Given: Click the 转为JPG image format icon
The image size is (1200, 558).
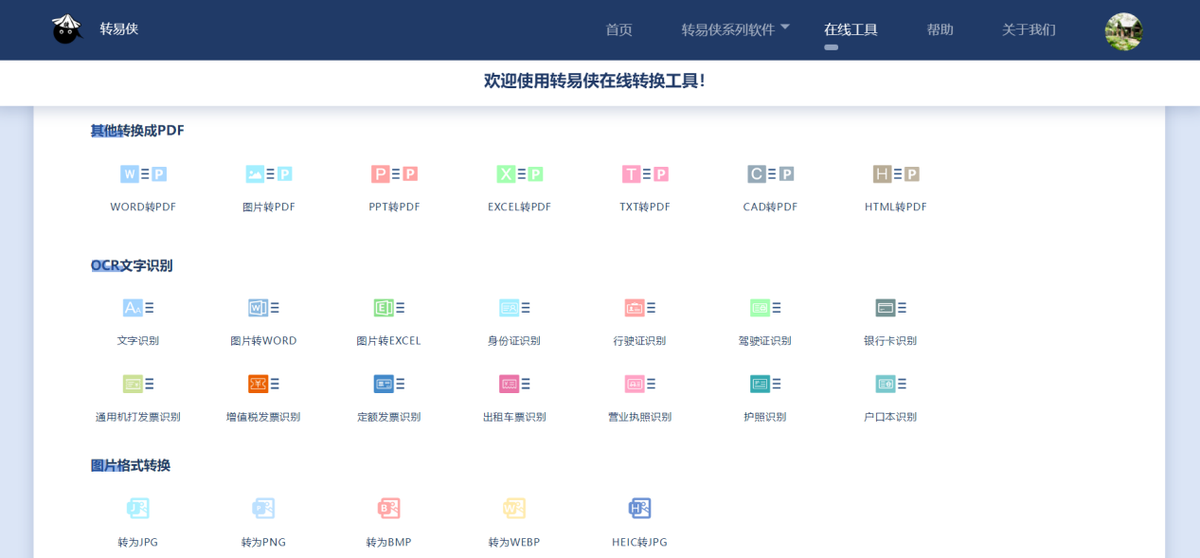Looking at the screenshot, I should (138, 508).
